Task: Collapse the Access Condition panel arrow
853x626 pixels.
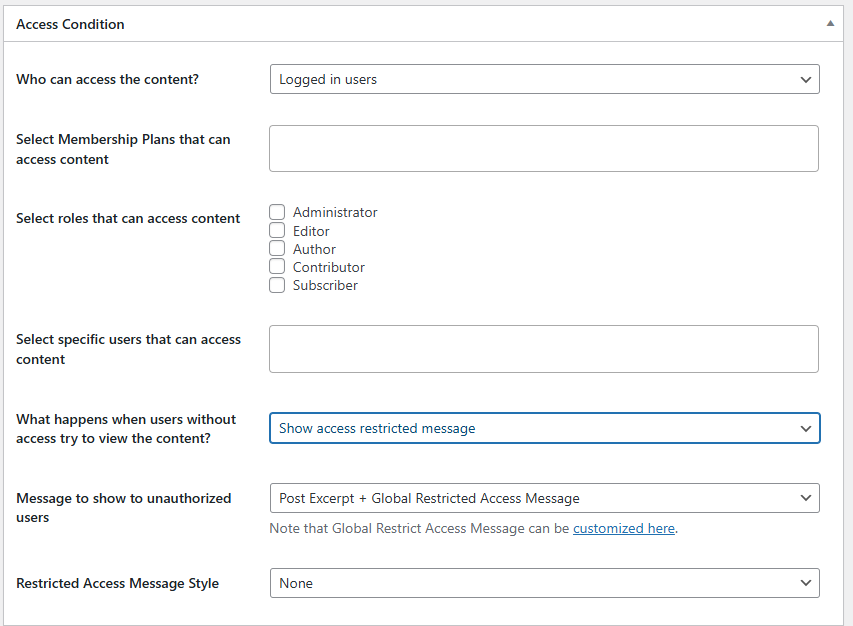Action: coord(829,23)
